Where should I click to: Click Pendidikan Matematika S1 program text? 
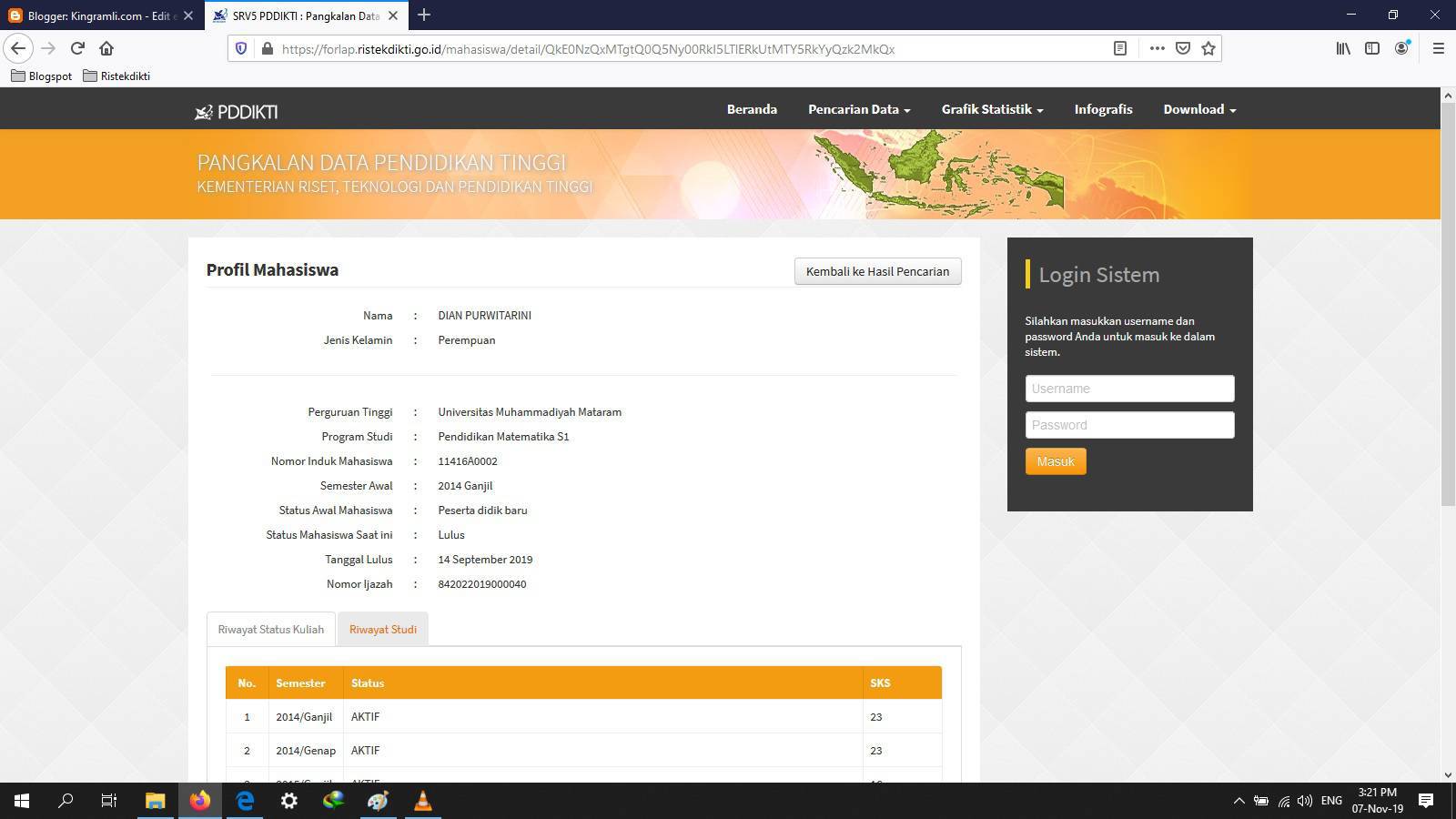click(503, 437)
